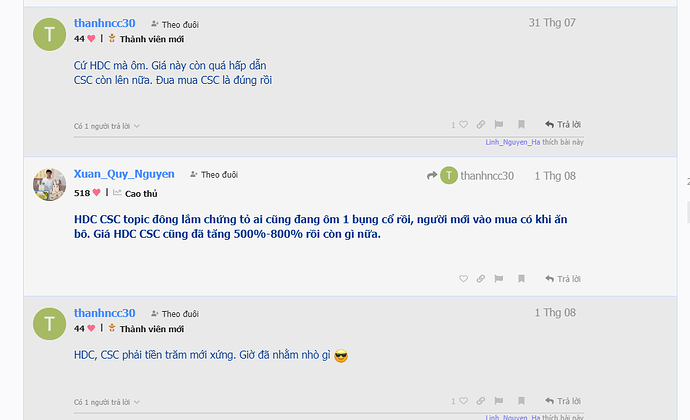Like the last thanhncc30 post

coord(463,403)
